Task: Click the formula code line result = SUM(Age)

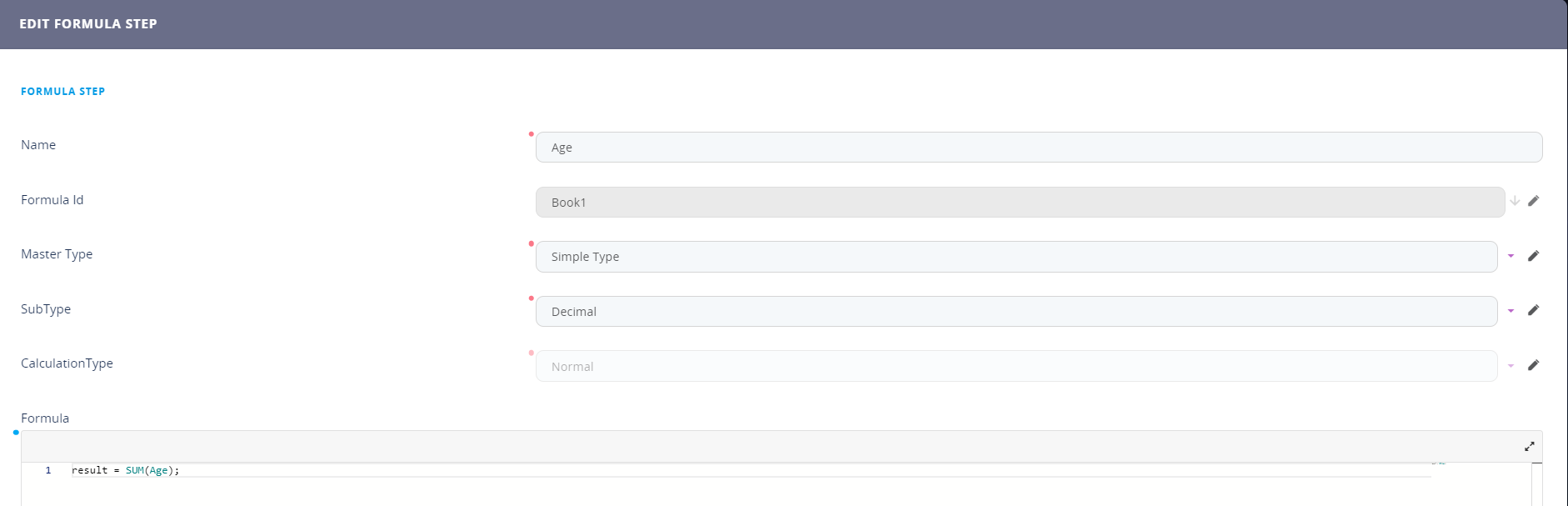Action: 126,471
